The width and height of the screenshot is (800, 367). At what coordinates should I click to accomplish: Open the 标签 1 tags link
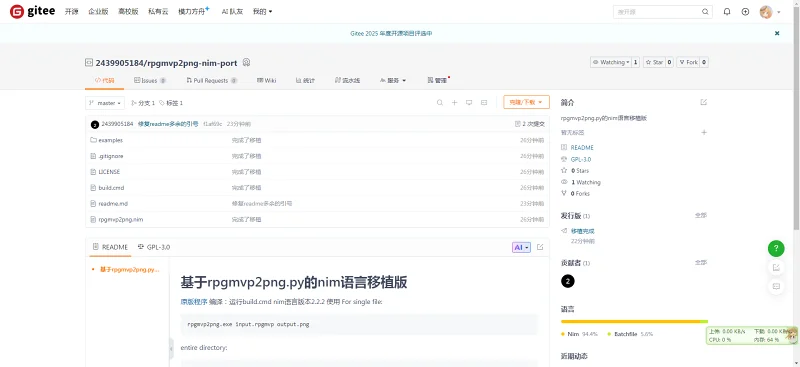[x=171, y=103]
